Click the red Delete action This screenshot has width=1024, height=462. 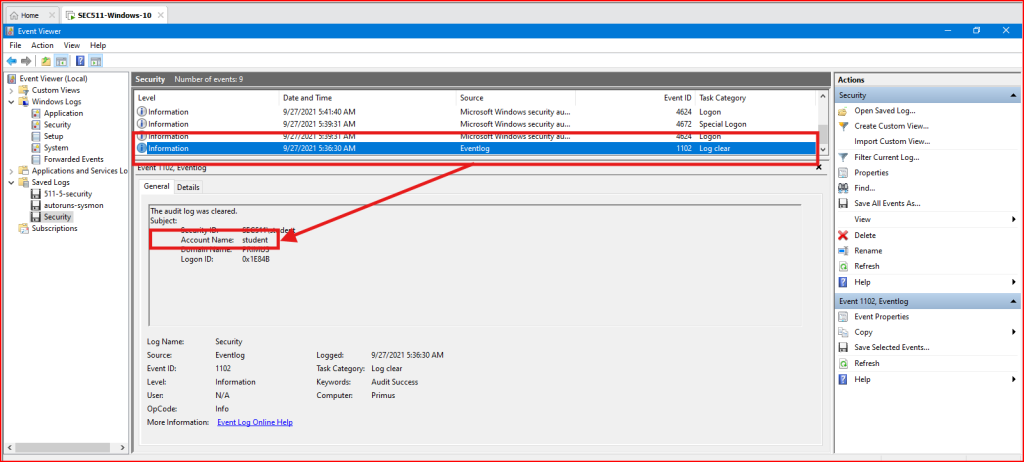tap(866, 235)
